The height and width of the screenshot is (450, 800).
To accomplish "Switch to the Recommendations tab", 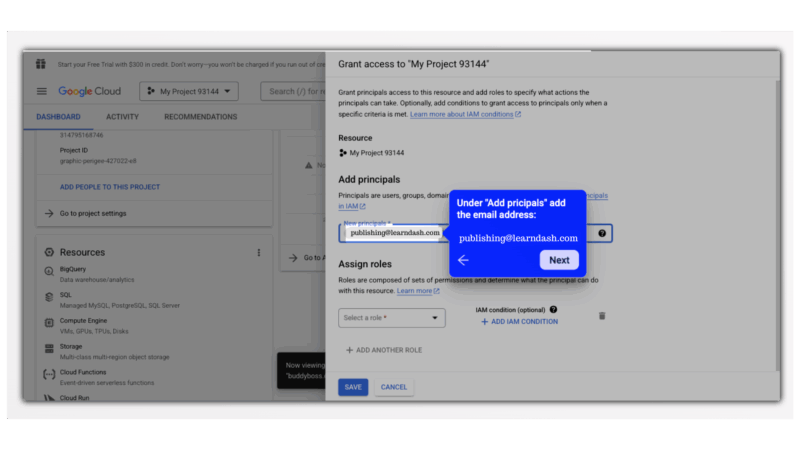I will 201,117.
